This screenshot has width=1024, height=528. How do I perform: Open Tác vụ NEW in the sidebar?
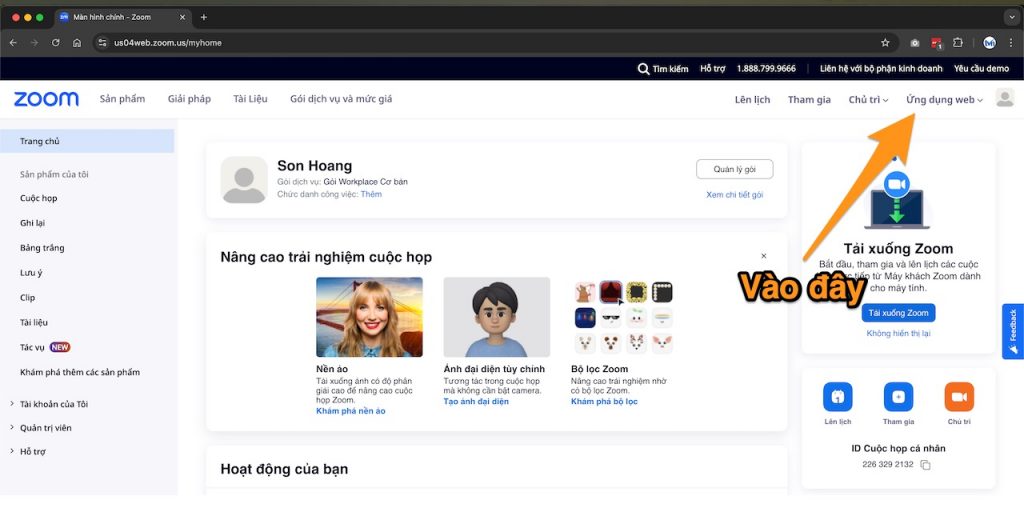tap(45, 347)
